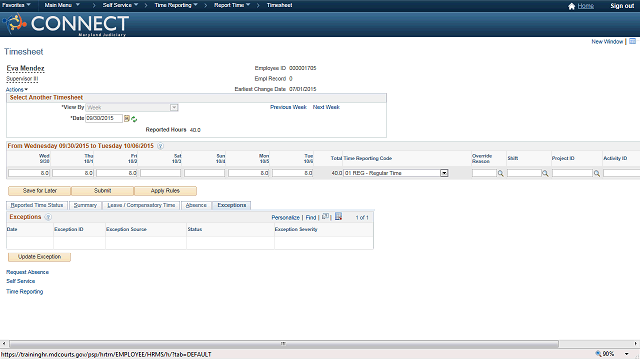
Task: Click the New Window link
Action: (x=607, y=42)
